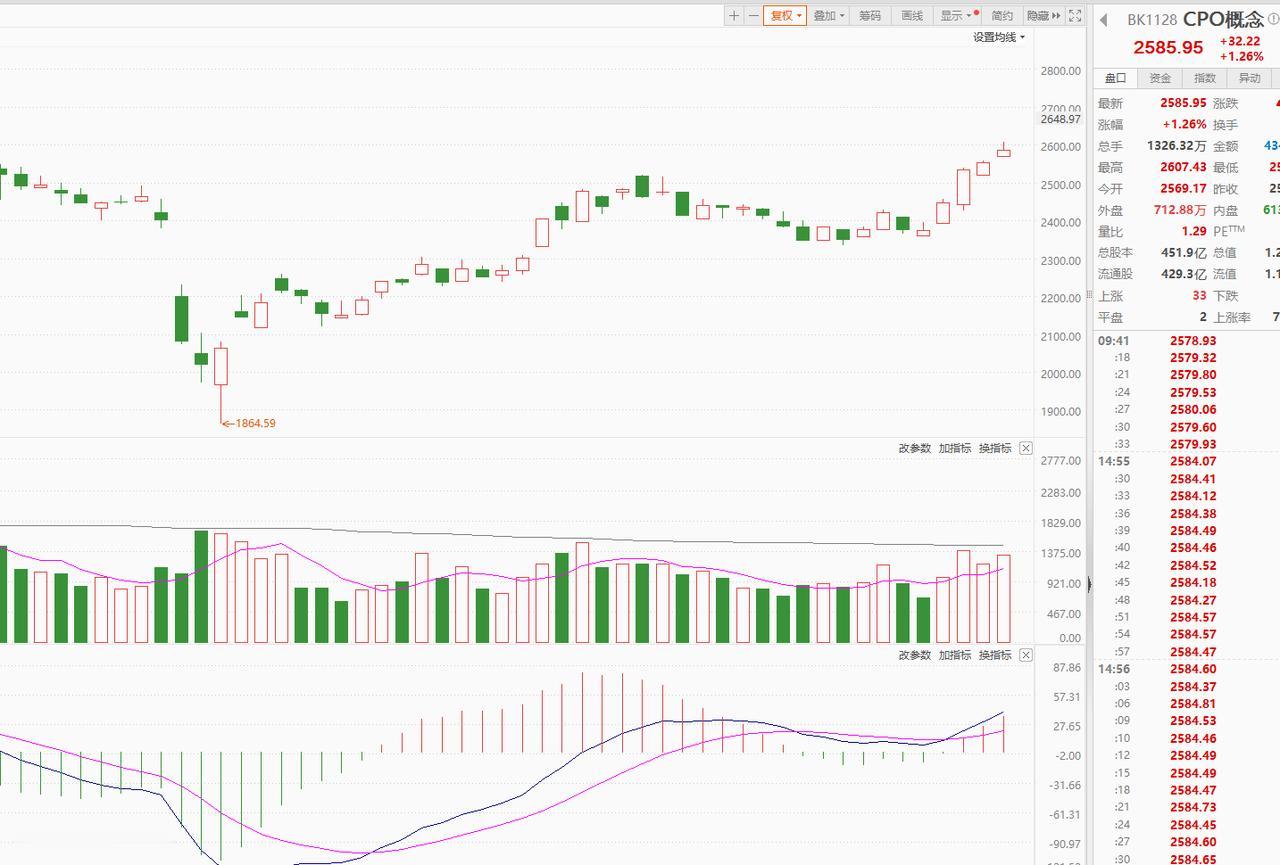
Task: Close the volume indicator panel
Action: tap(1026, 448)
